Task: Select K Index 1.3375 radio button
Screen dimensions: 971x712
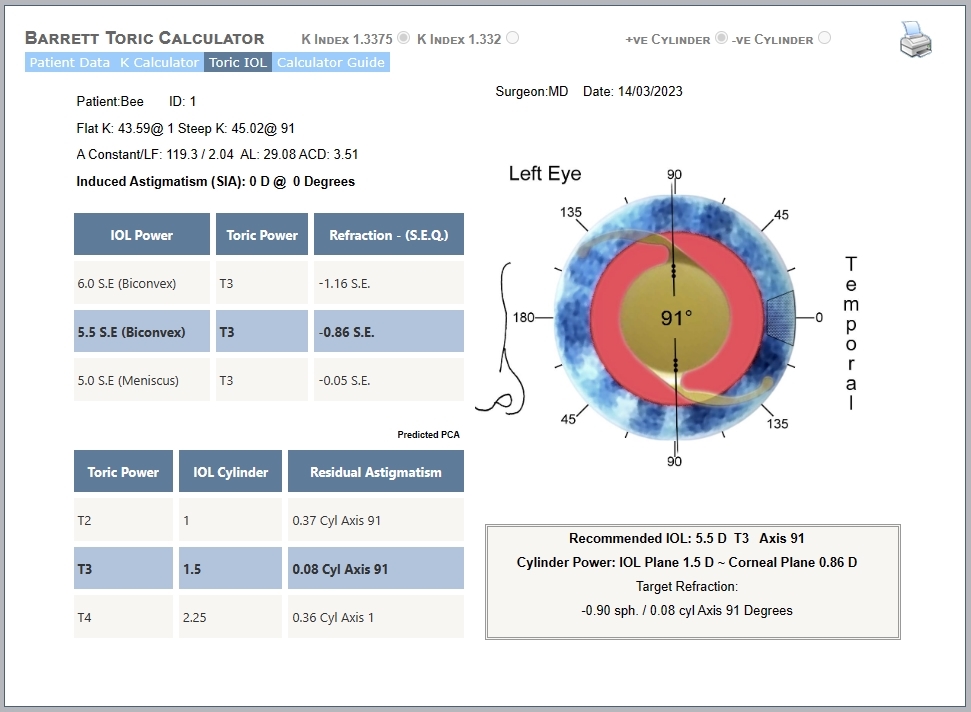Action: [x=404, y=38]
